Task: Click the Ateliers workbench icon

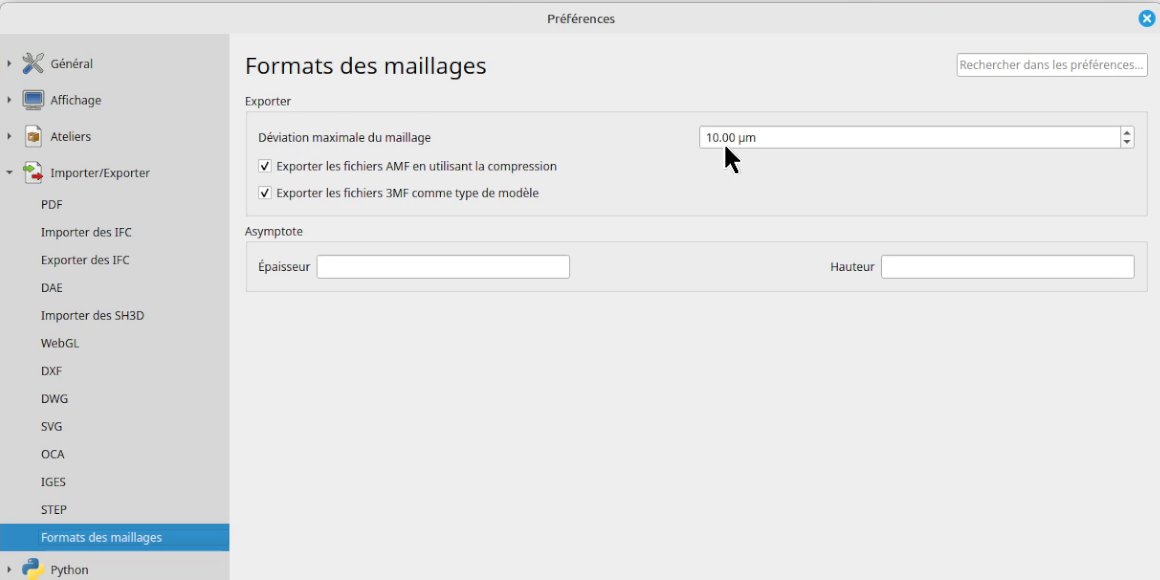Action: point(33,136)
